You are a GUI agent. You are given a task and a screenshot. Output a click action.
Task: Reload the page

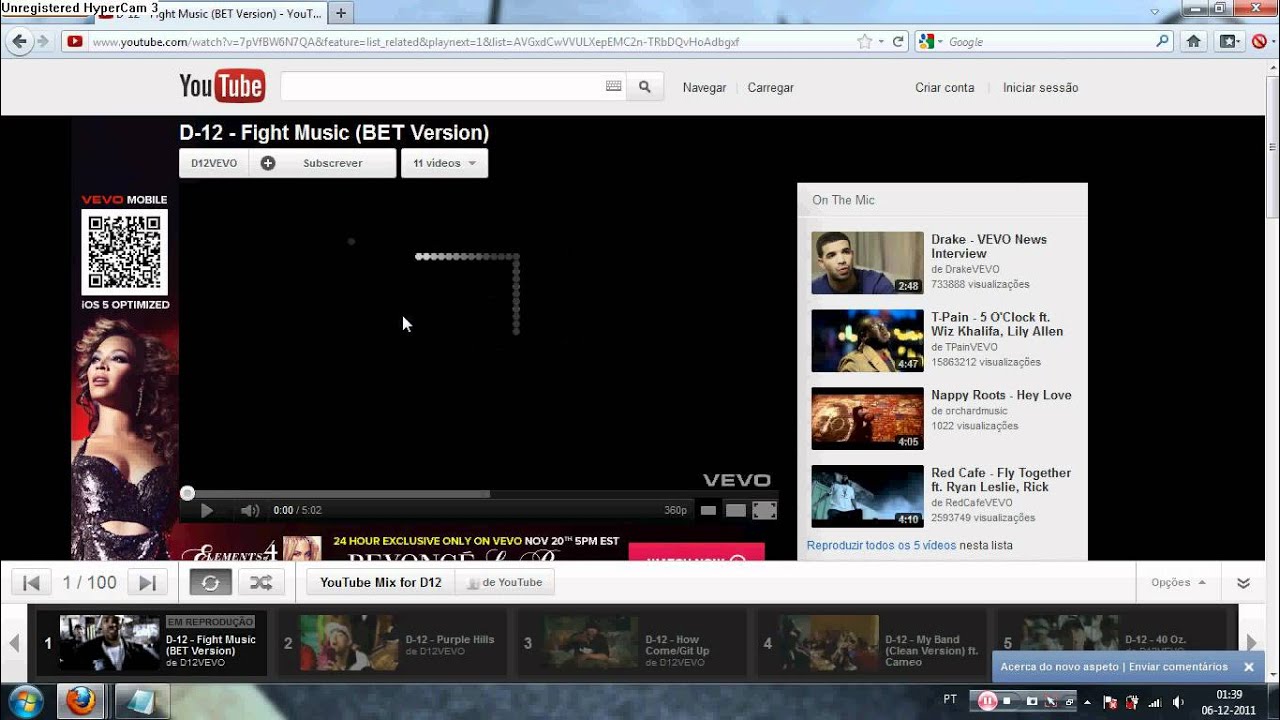[x=898, y=42]
